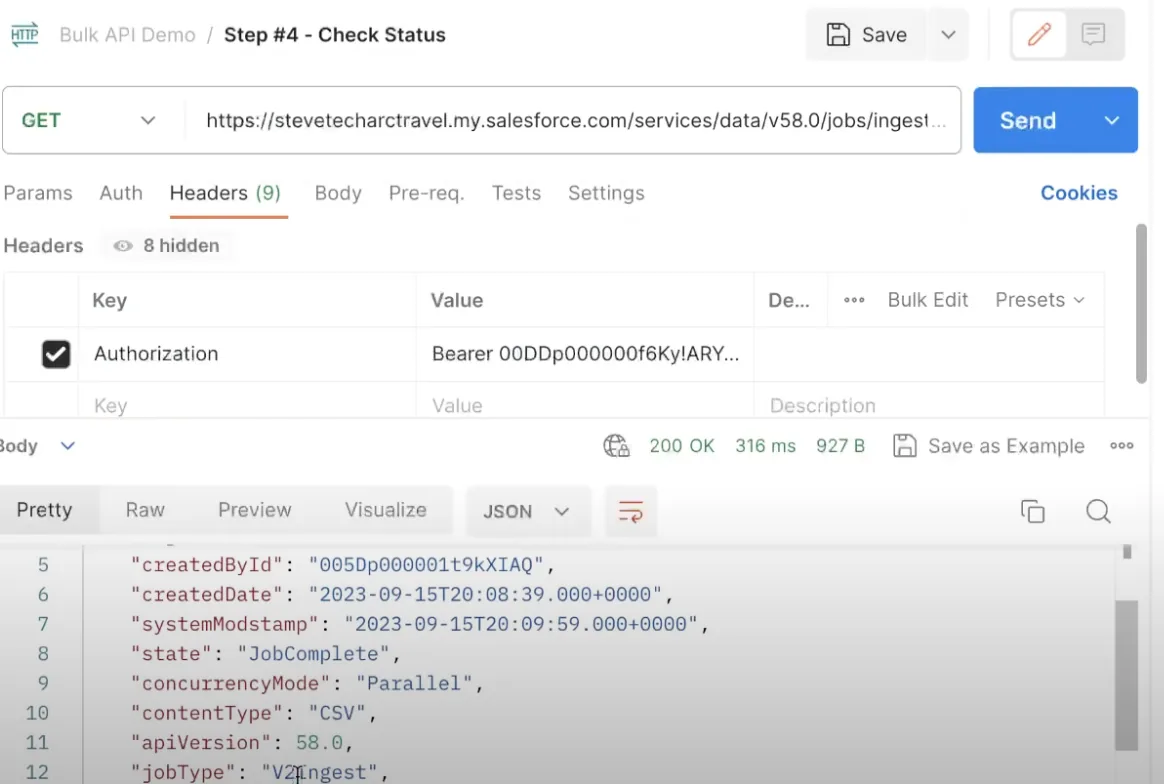Screen dimensions: 1164x784
Task: Open Bulk API Demo breadcrumb
Action: coord(127,35)
